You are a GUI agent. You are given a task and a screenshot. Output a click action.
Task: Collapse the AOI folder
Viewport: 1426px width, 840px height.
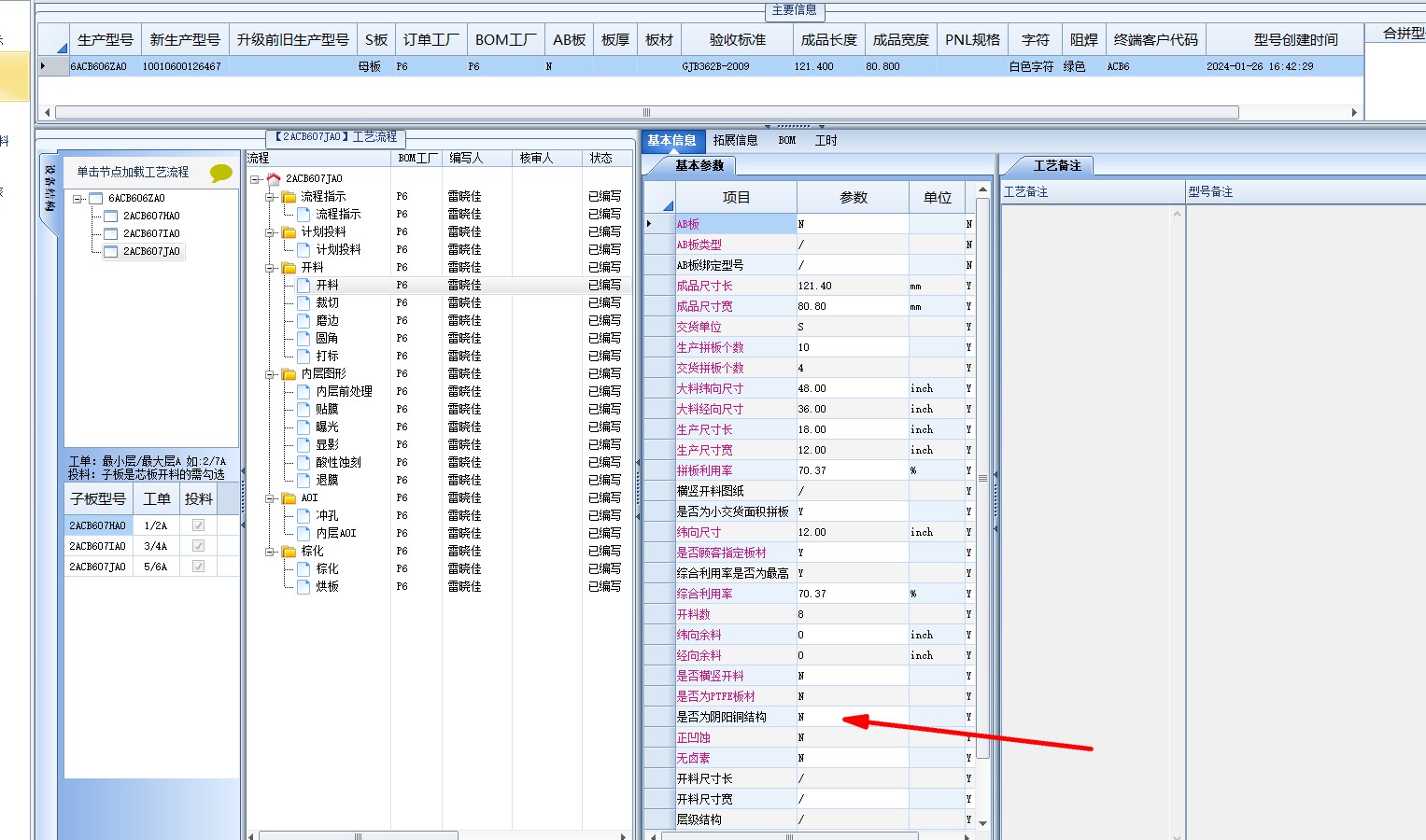[269, 497]
